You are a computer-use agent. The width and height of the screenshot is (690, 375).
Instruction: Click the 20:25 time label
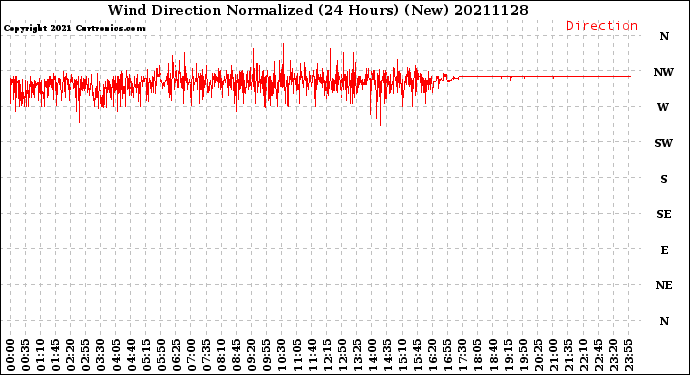pyautogui.click(x=538, y=355)
